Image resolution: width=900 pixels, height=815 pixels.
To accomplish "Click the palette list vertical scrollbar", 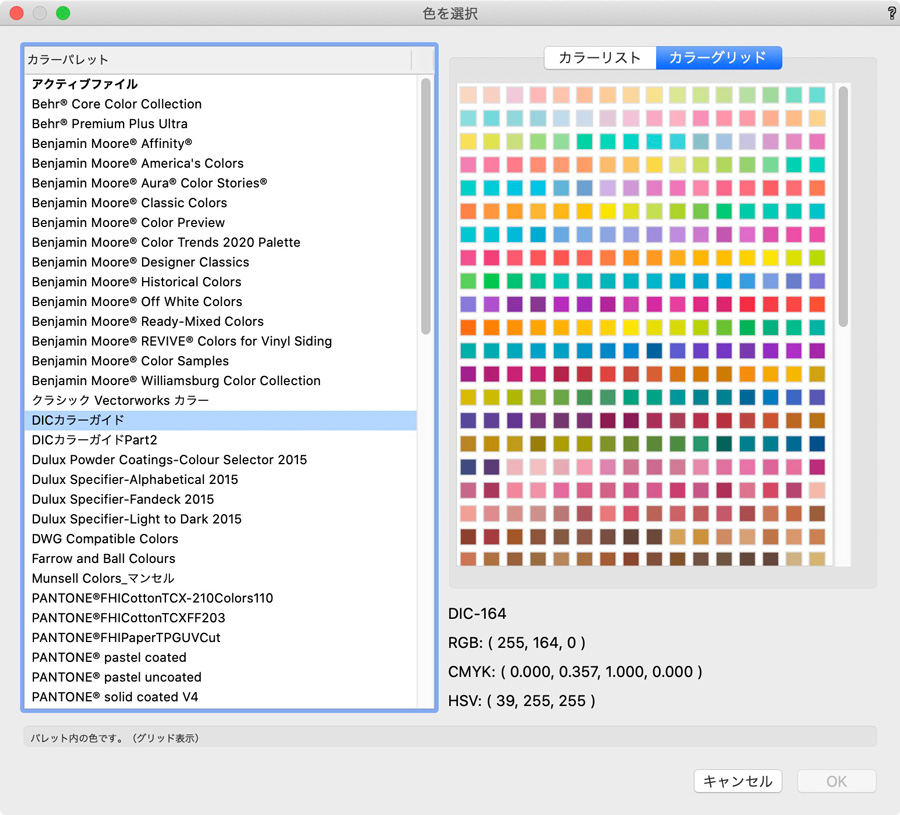I will pos(425,207).
